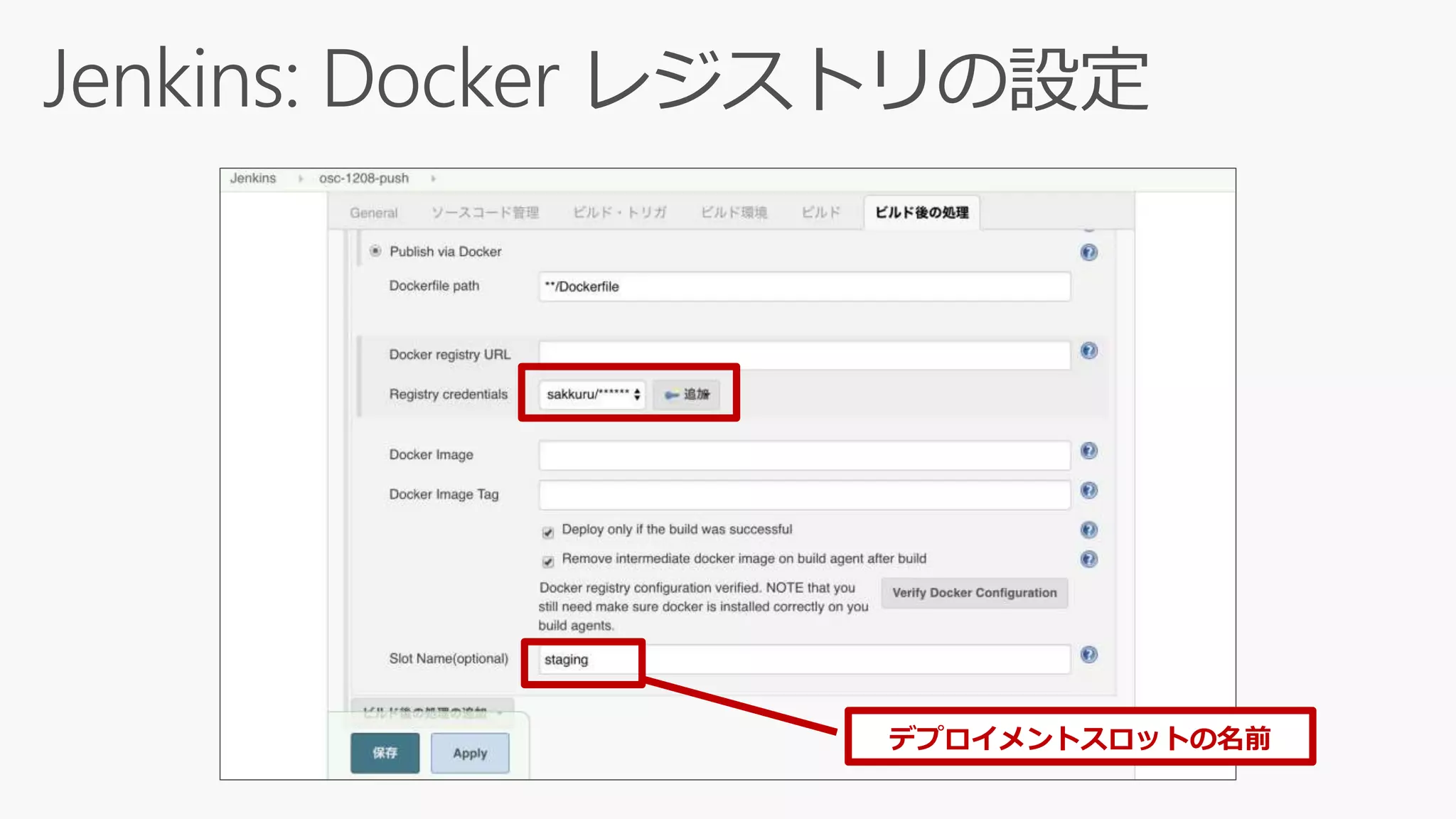Open Jenkins breadcrumb link
Image resolution: width=1456 pixels, height=819 pixels.
pos(253,178)
